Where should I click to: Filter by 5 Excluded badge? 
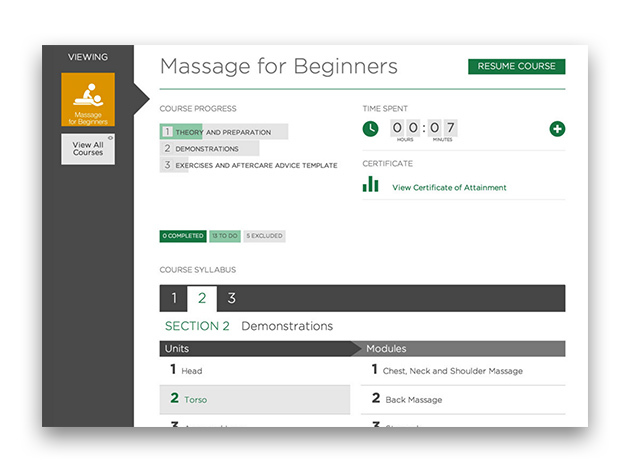[264, 236]
